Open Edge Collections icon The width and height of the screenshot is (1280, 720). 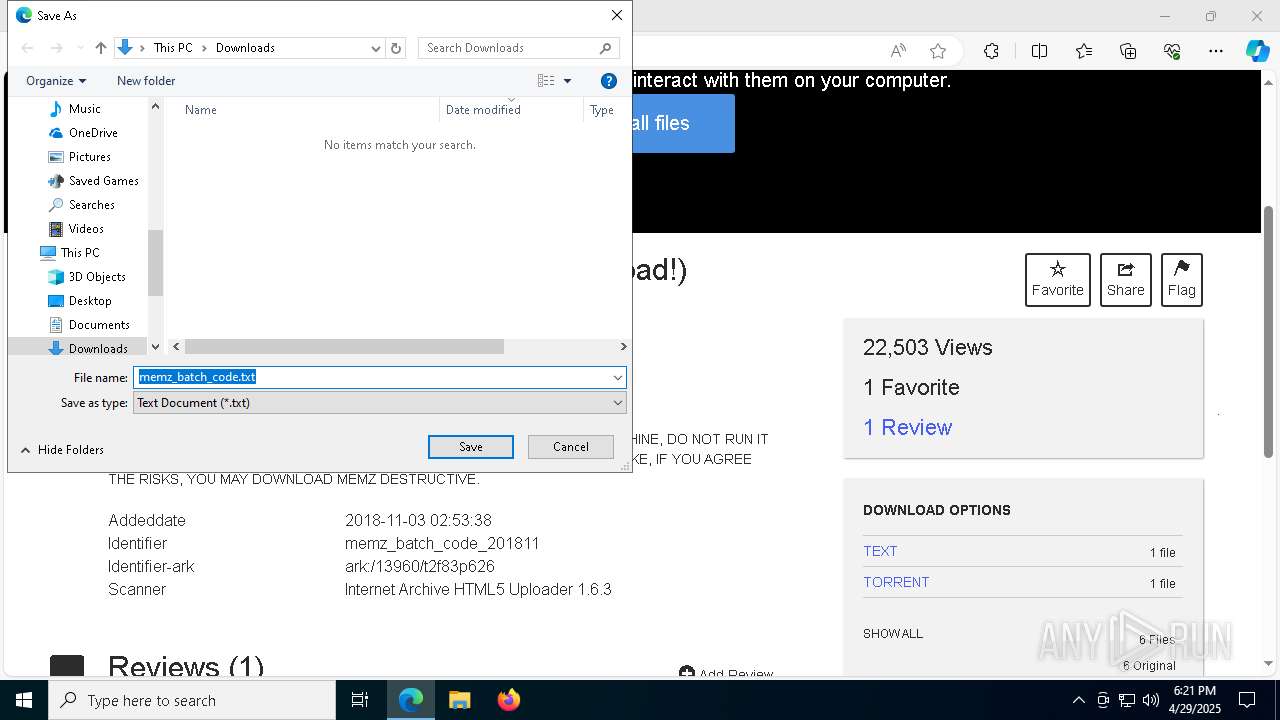pyautogui.click(x=1128, y=51)
